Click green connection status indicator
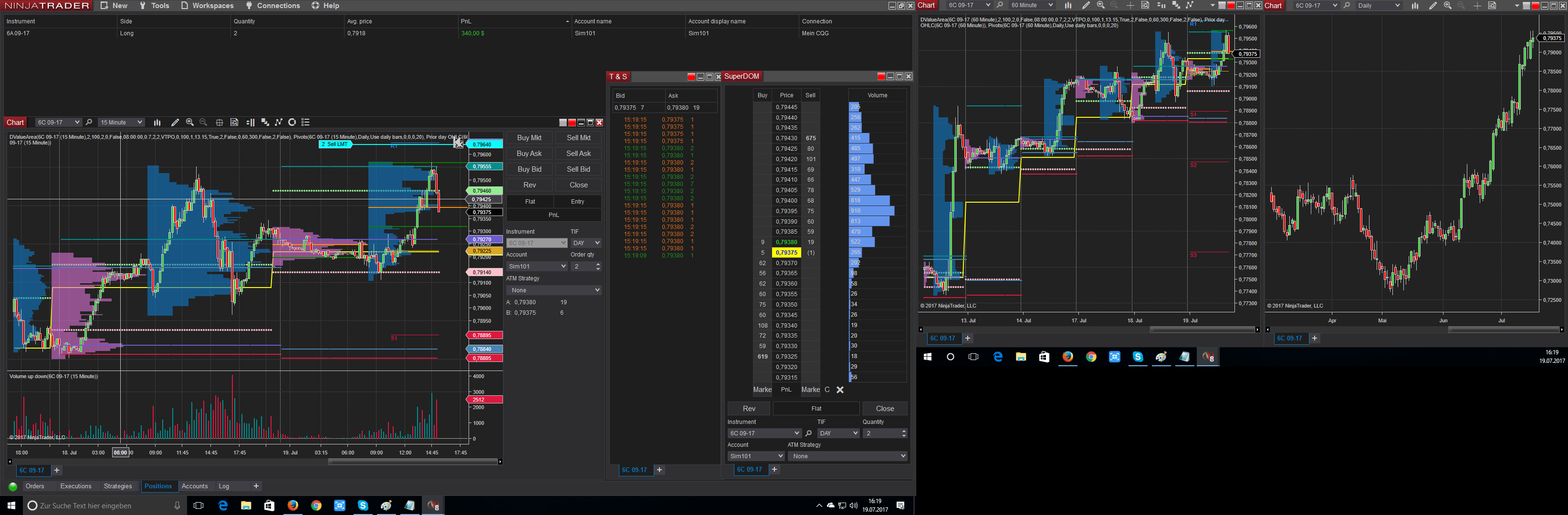 click(13, 486)
